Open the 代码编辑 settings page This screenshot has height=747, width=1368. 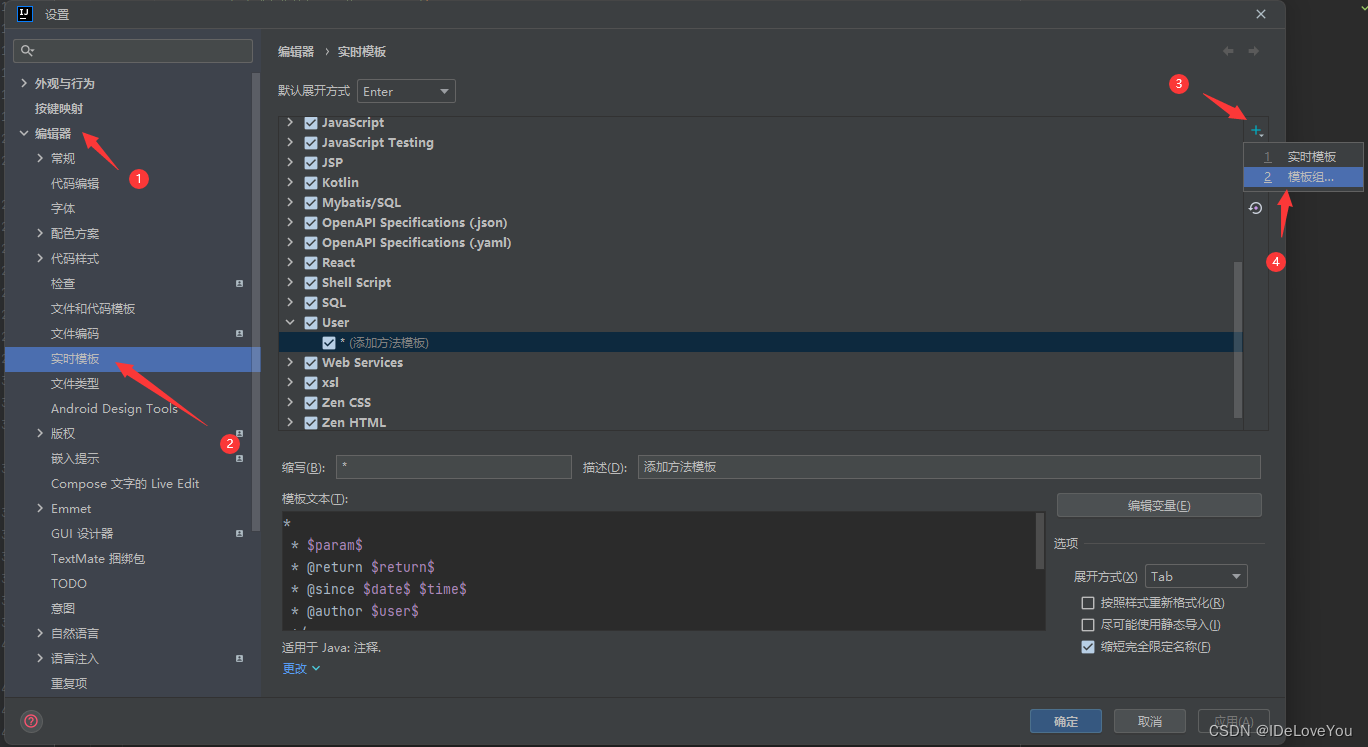tap(75, 183)
